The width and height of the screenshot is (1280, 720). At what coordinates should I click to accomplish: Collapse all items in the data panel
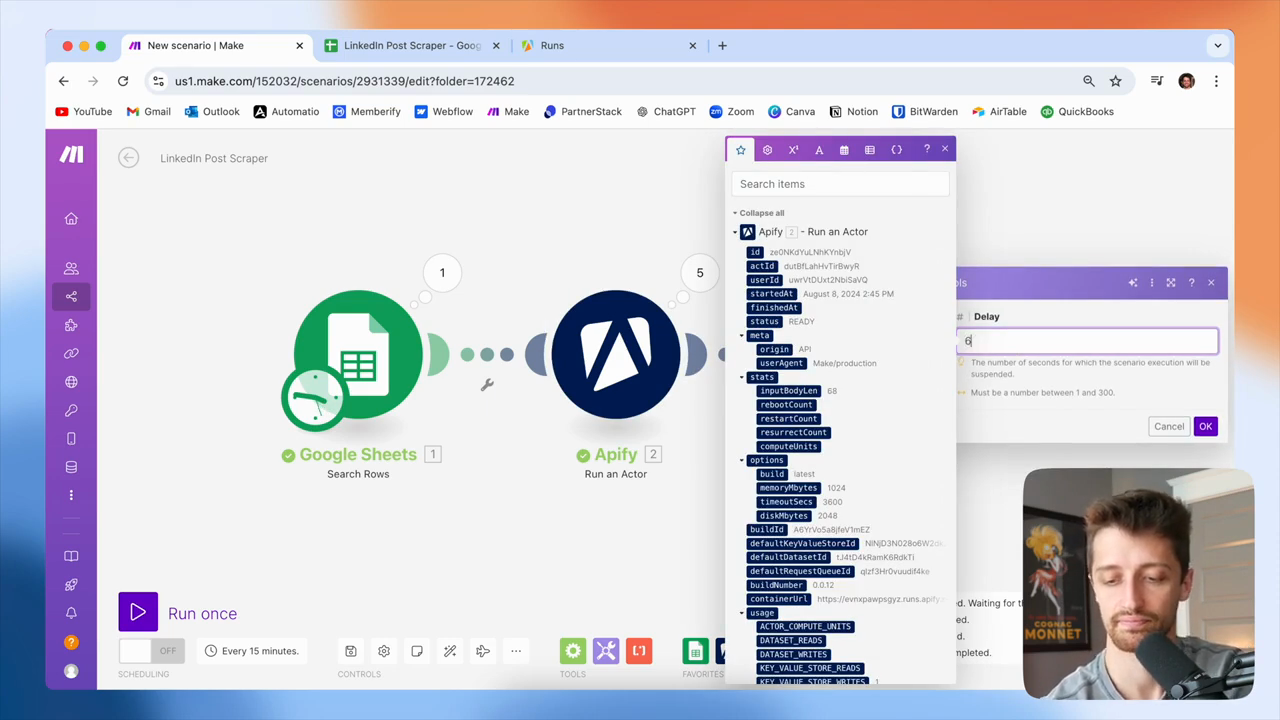click(761, 213)
